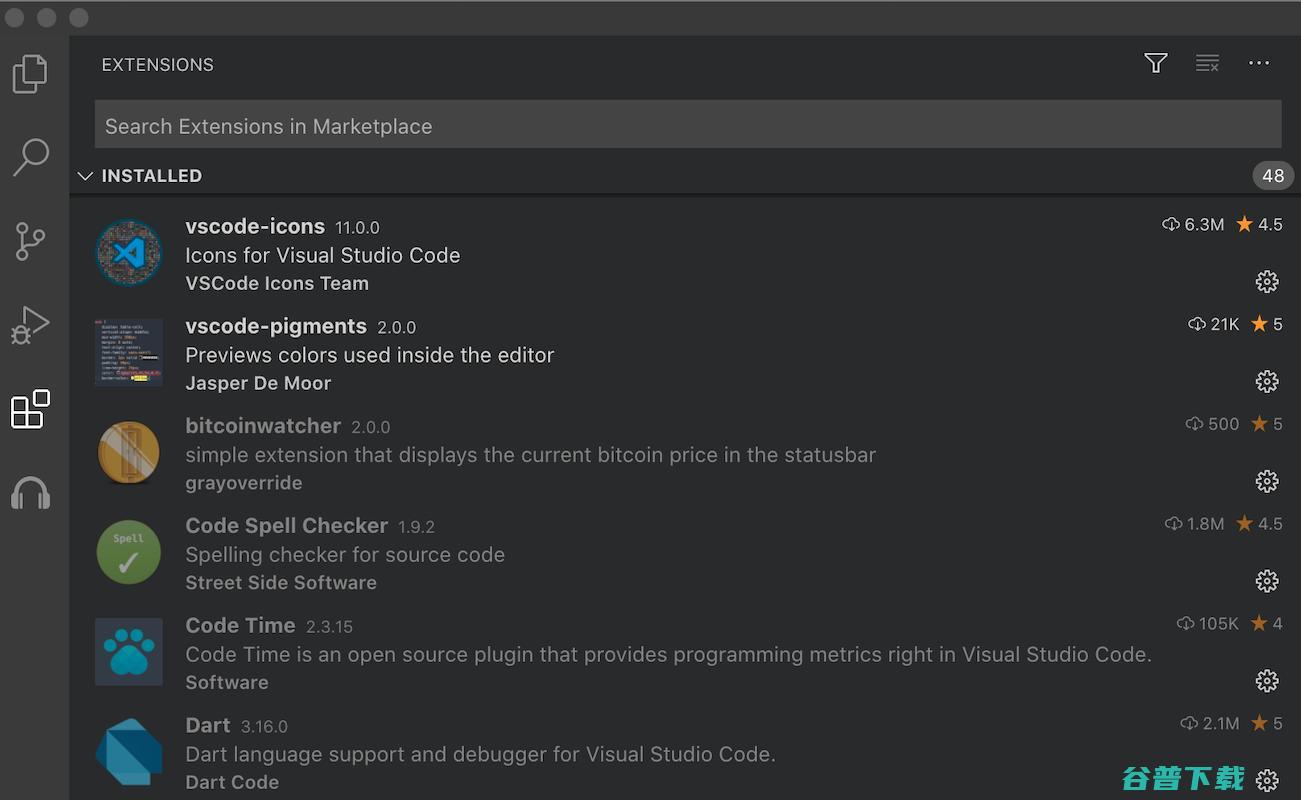
Task: Click publisher VSCode Icons Team
Action: [x=277, y=283]
